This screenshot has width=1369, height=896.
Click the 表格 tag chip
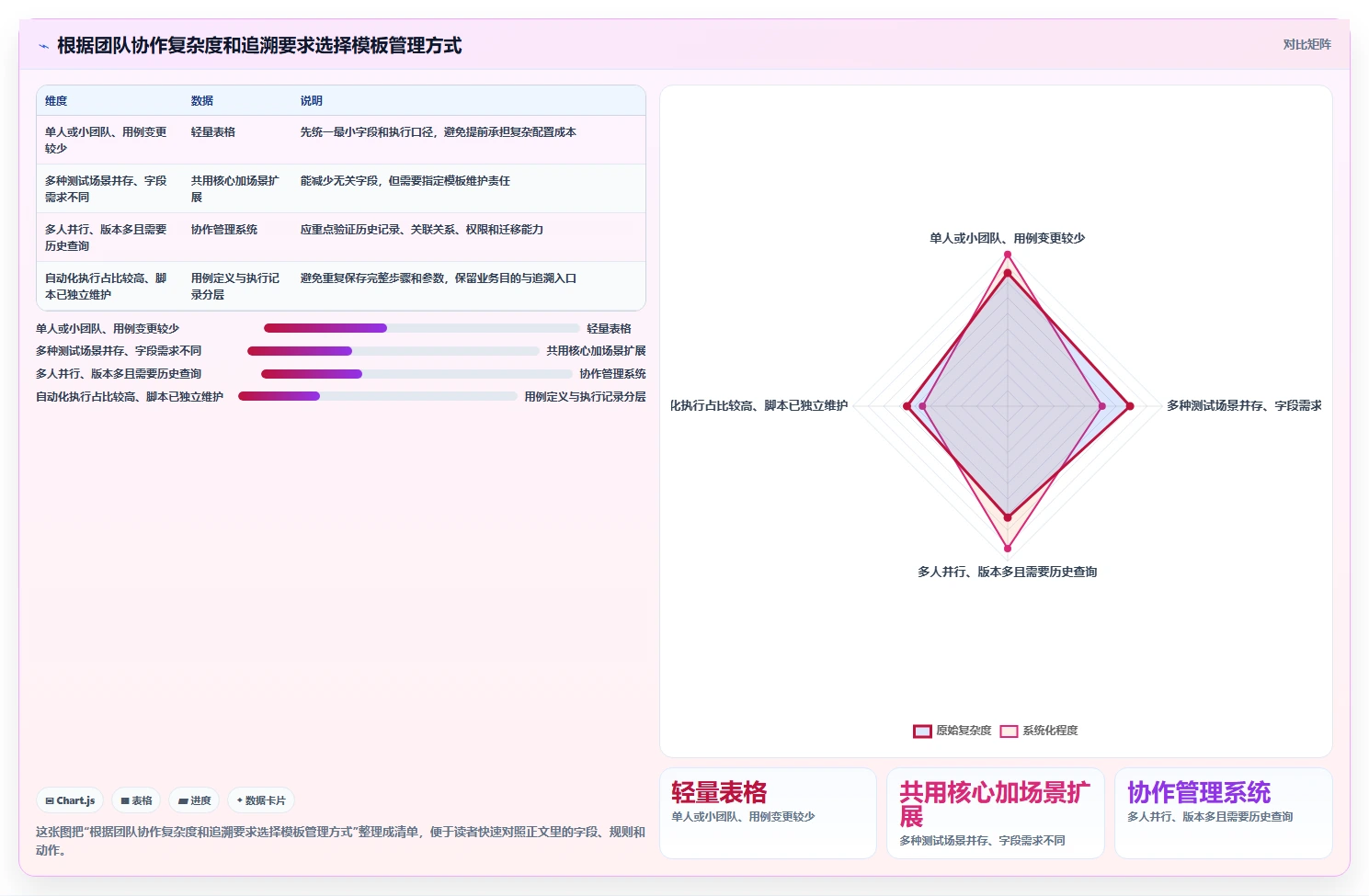tap(136, 800)
